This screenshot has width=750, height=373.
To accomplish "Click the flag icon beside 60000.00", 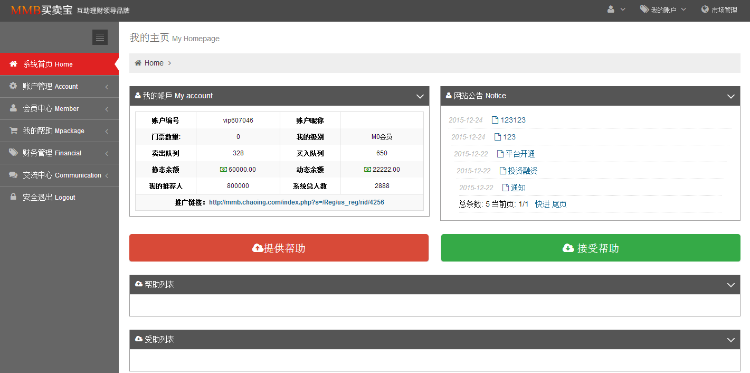I will coord(223,169).
